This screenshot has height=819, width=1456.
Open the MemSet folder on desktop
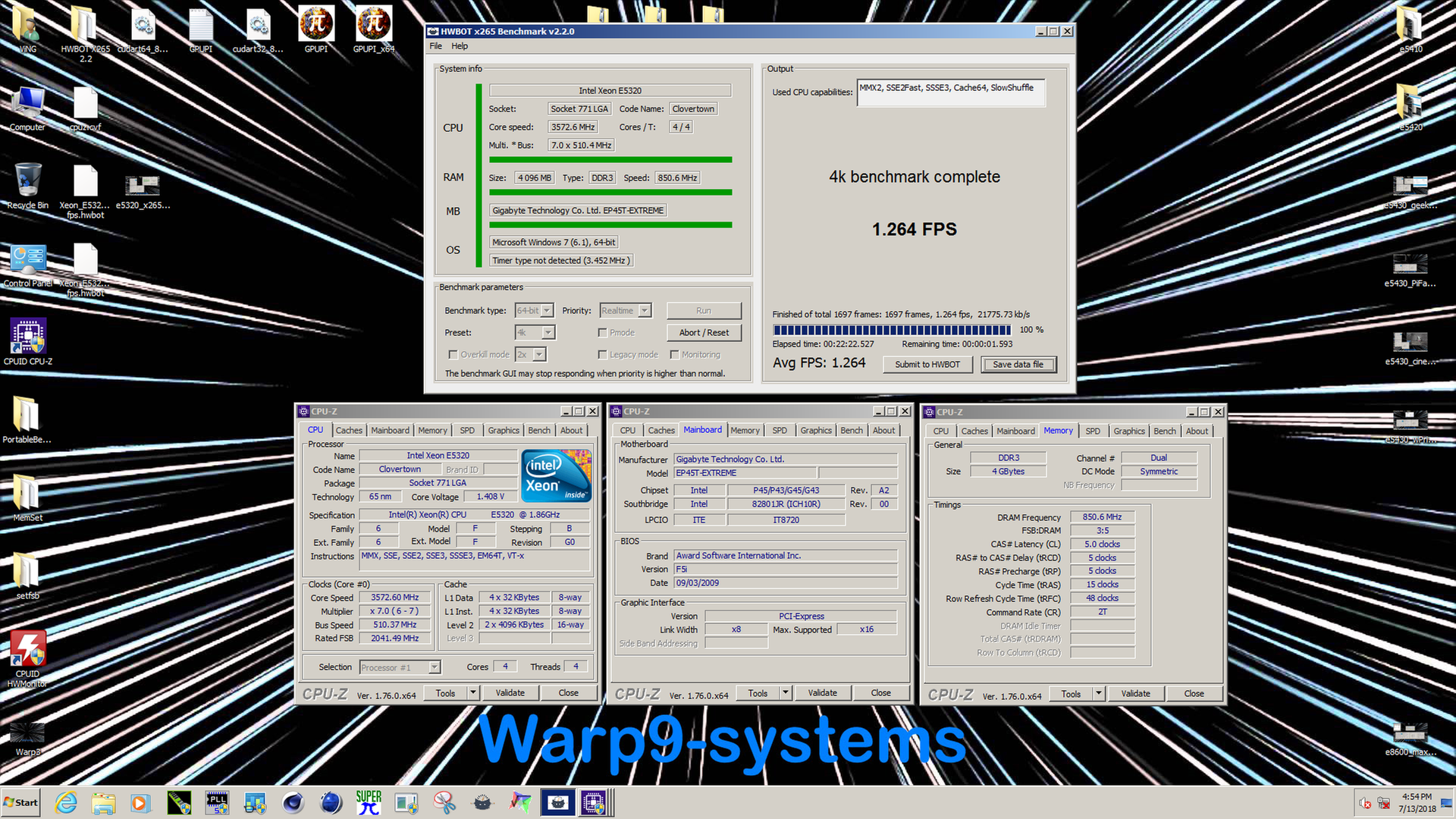[x=27, y=497]
